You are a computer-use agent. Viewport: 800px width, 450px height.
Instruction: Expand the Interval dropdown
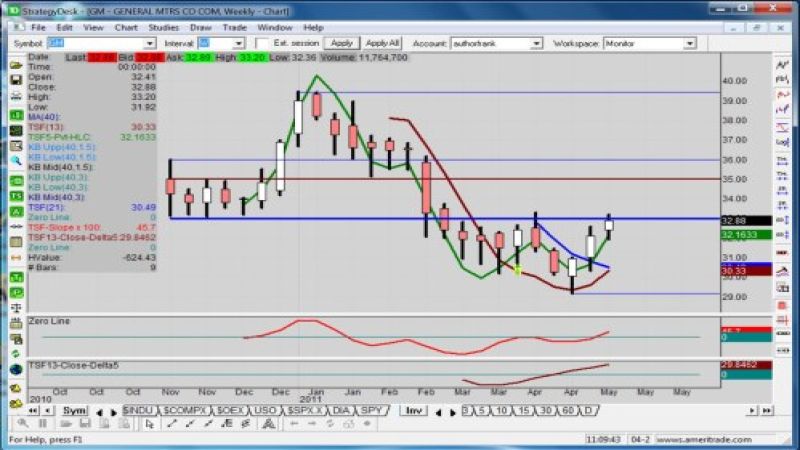(x=238, y=44)
